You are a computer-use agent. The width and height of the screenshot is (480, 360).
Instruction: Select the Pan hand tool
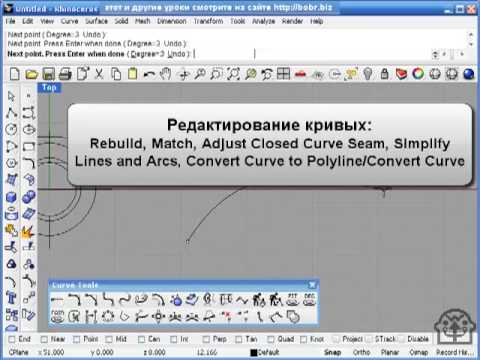[165, 74]
